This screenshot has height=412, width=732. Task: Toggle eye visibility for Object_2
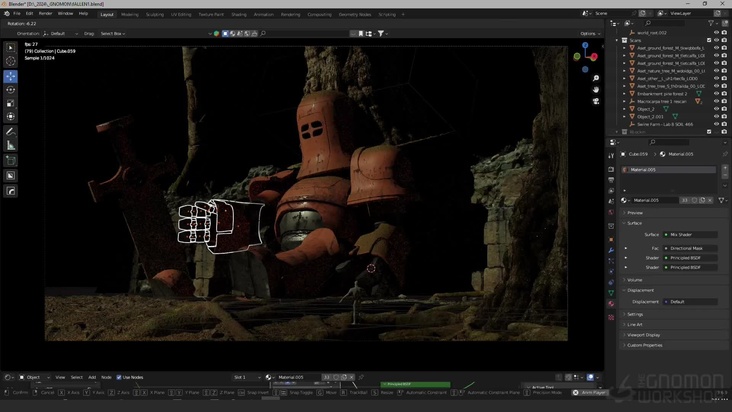coord(716,109)
